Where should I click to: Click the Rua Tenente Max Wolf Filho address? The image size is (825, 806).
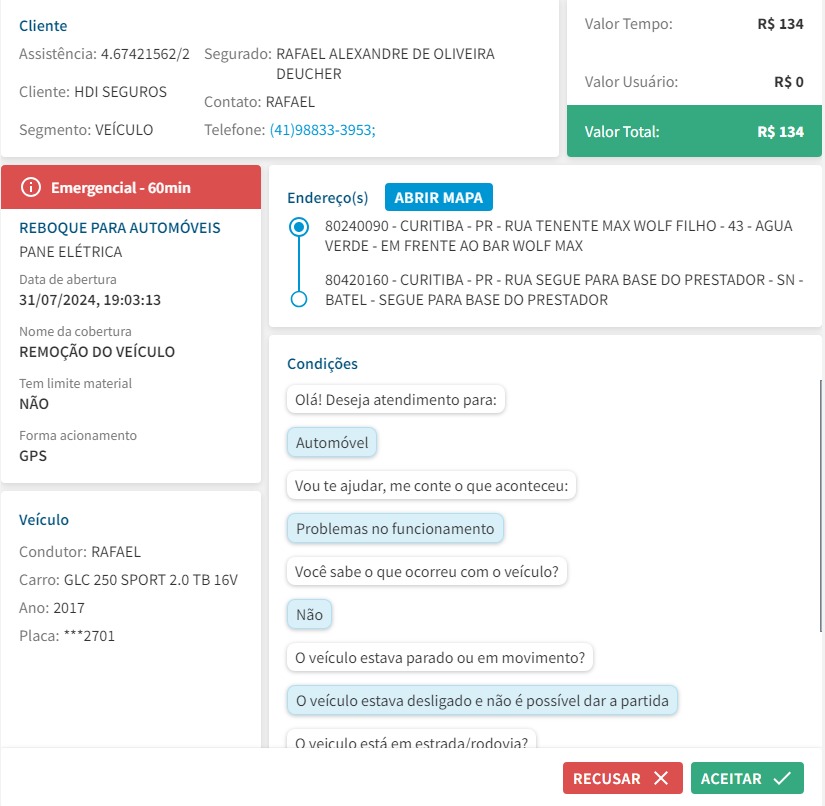click(x=559, y=236)
